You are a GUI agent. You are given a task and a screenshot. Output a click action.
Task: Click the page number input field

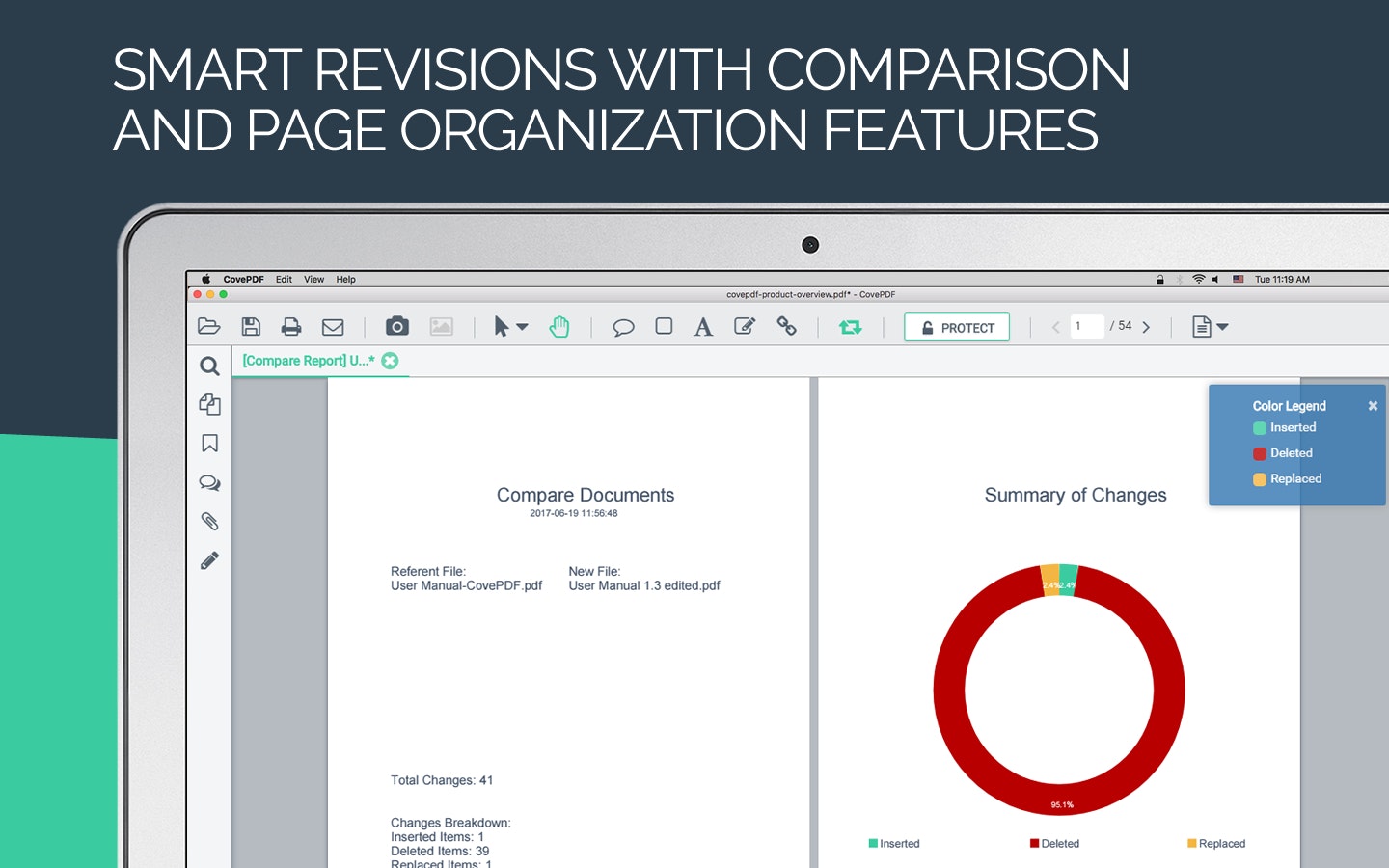(x=1087, y=326)
